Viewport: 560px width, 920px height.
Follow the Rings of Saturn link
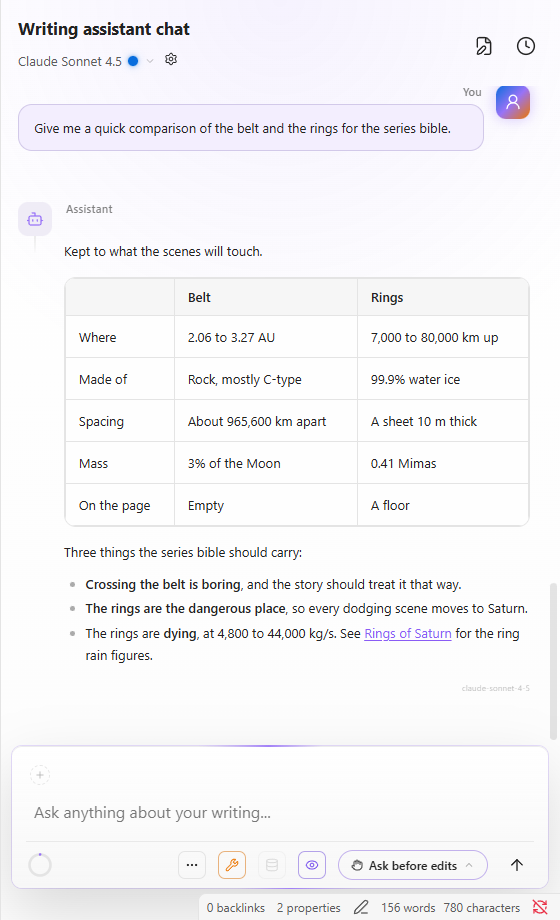click(x=408, y=634)
